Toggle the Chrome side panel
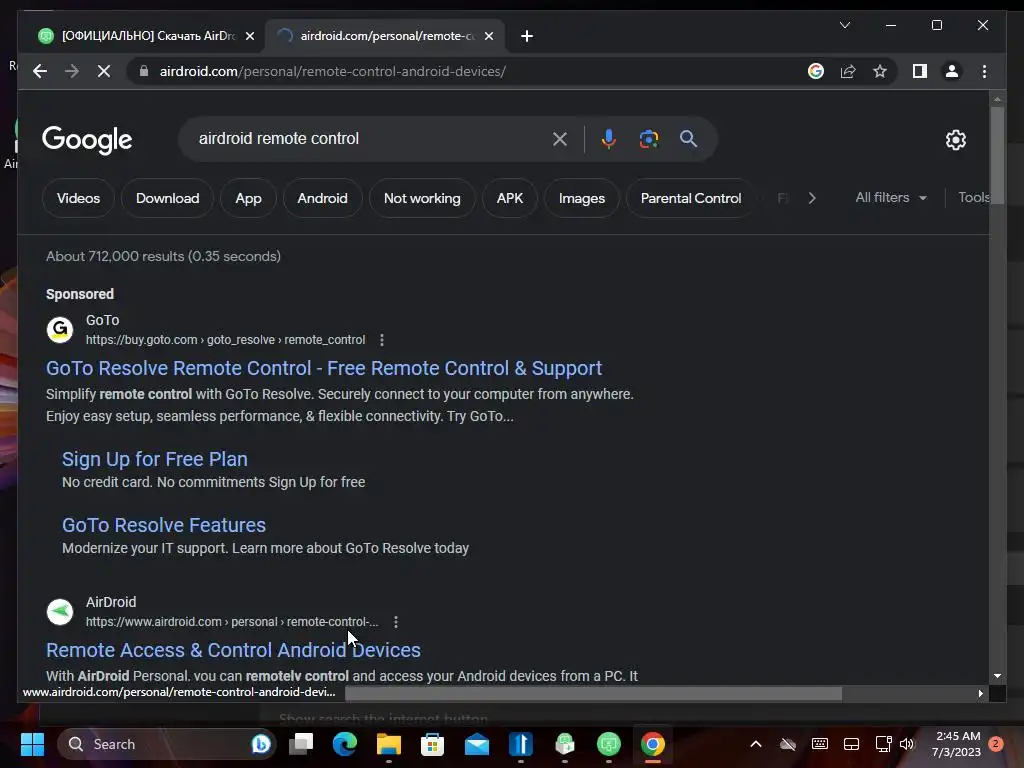 (920, 71)
